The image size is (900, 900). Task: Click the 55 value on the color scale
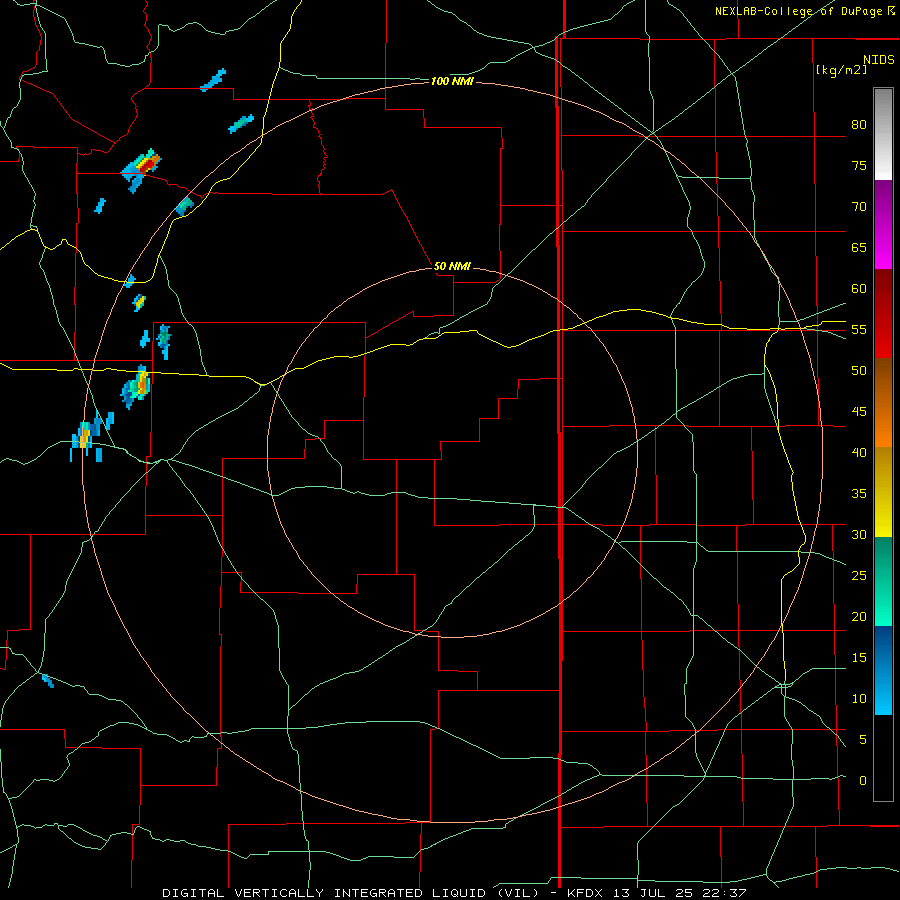tap(859, 329)
